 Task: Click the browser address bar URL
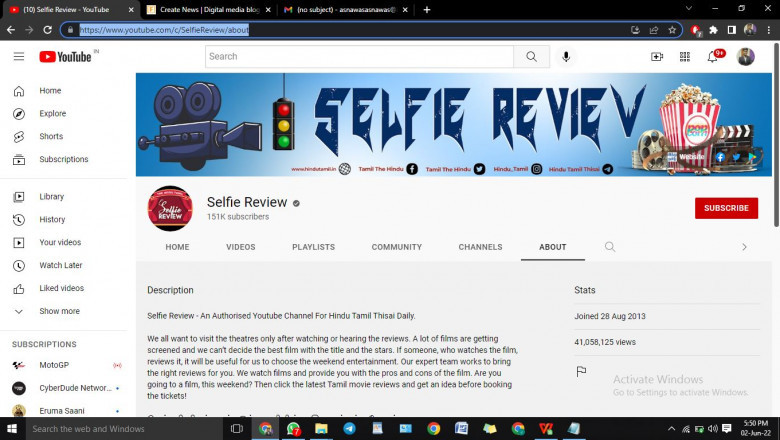(x=164, y=30)
